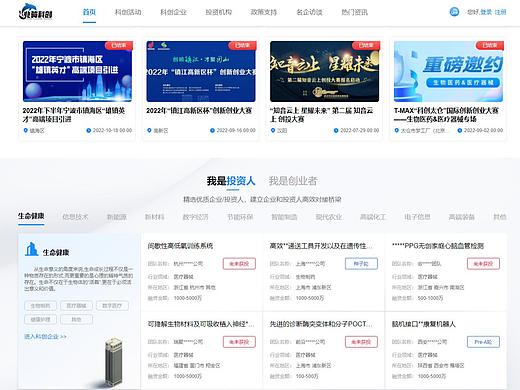Select the 高端装备 category tab

point(462,217)
